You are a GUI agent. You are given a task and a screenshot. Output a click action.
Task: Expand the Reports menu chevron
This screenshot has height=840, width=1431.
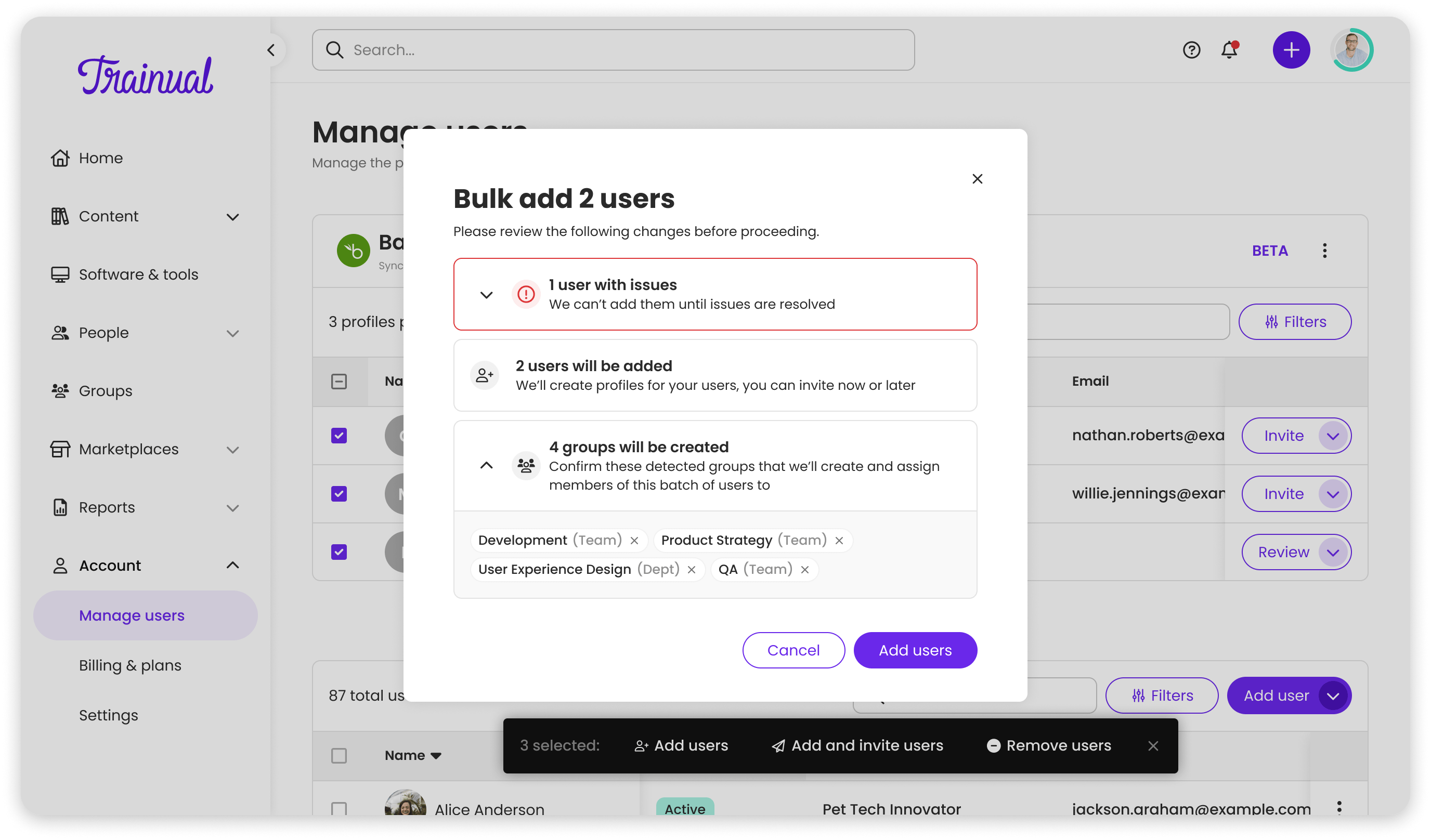(232, 507)
